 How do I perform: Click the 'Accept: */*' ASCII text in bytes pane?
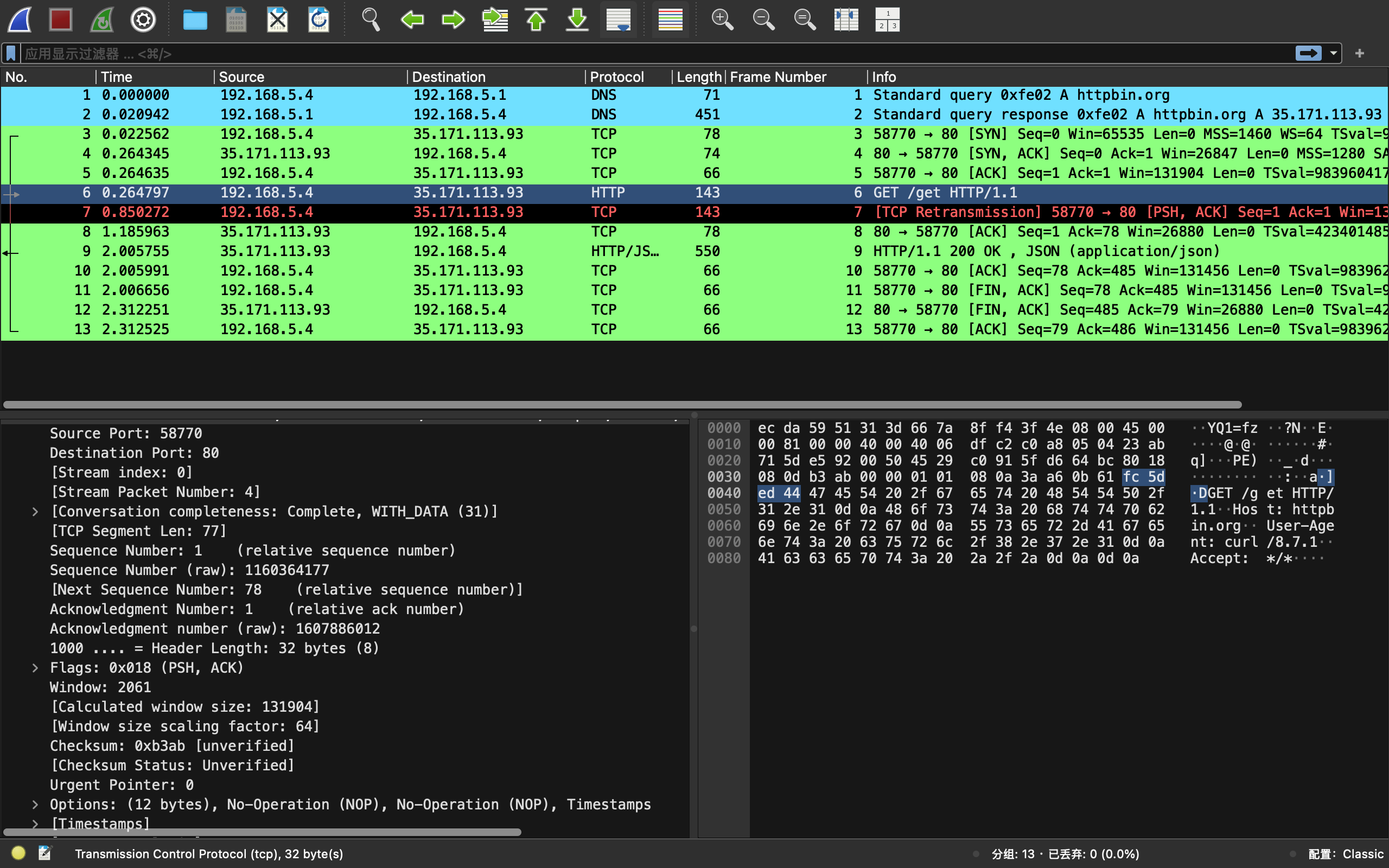1241,558
